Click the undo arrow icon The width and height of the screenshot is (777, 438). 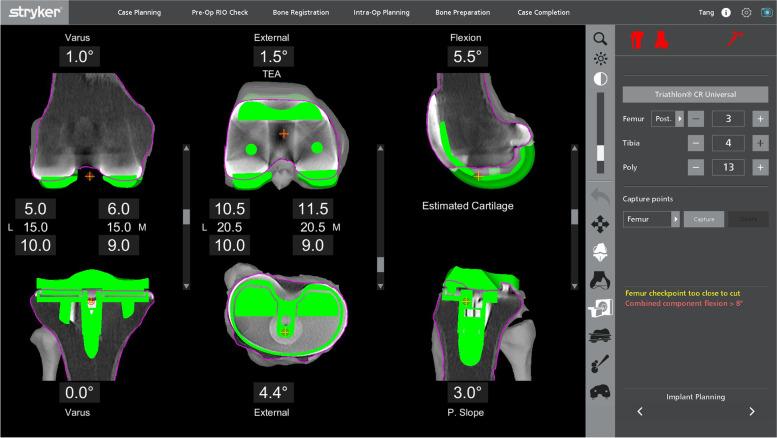pos(600,195)
